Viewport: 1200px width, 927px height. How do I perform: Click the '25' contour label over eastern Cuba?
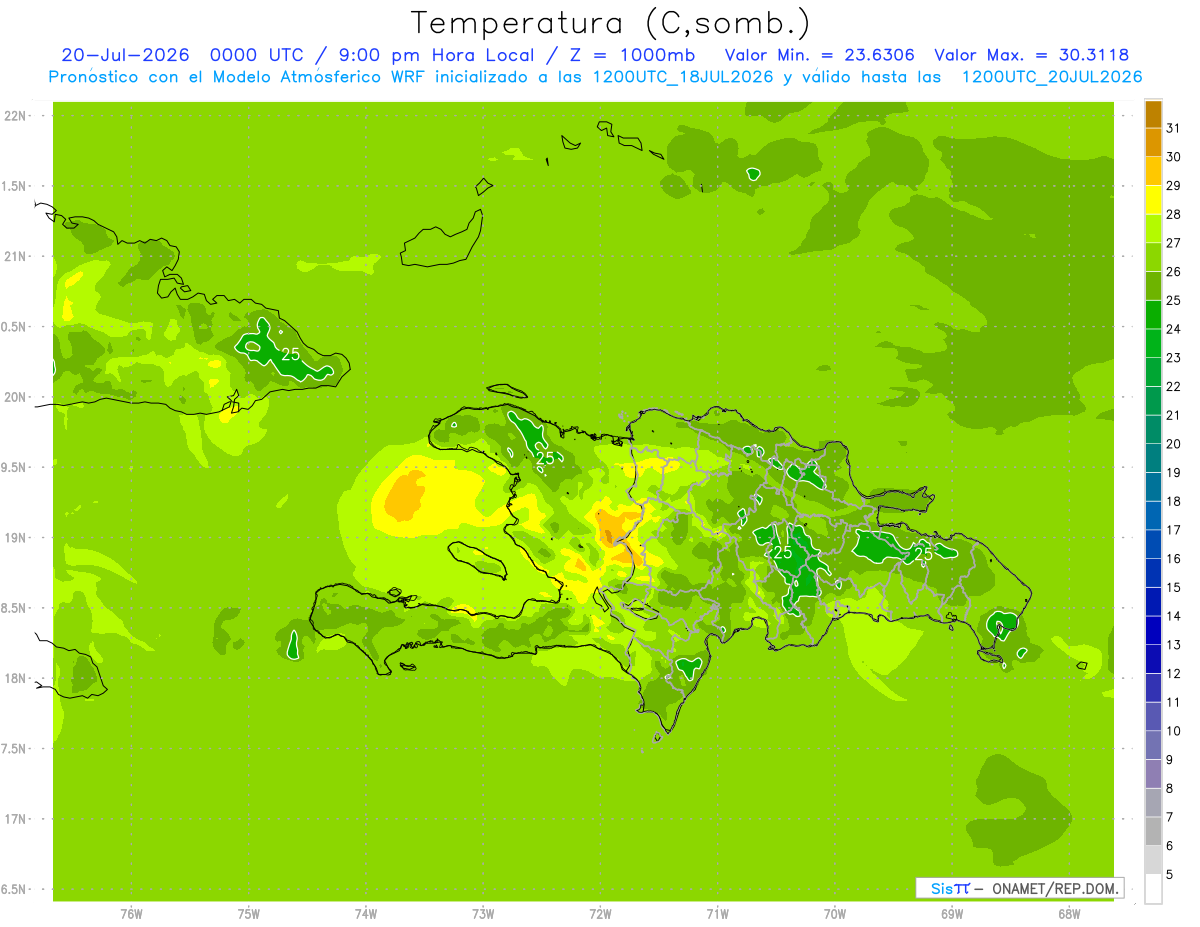(x=291, y=354)
